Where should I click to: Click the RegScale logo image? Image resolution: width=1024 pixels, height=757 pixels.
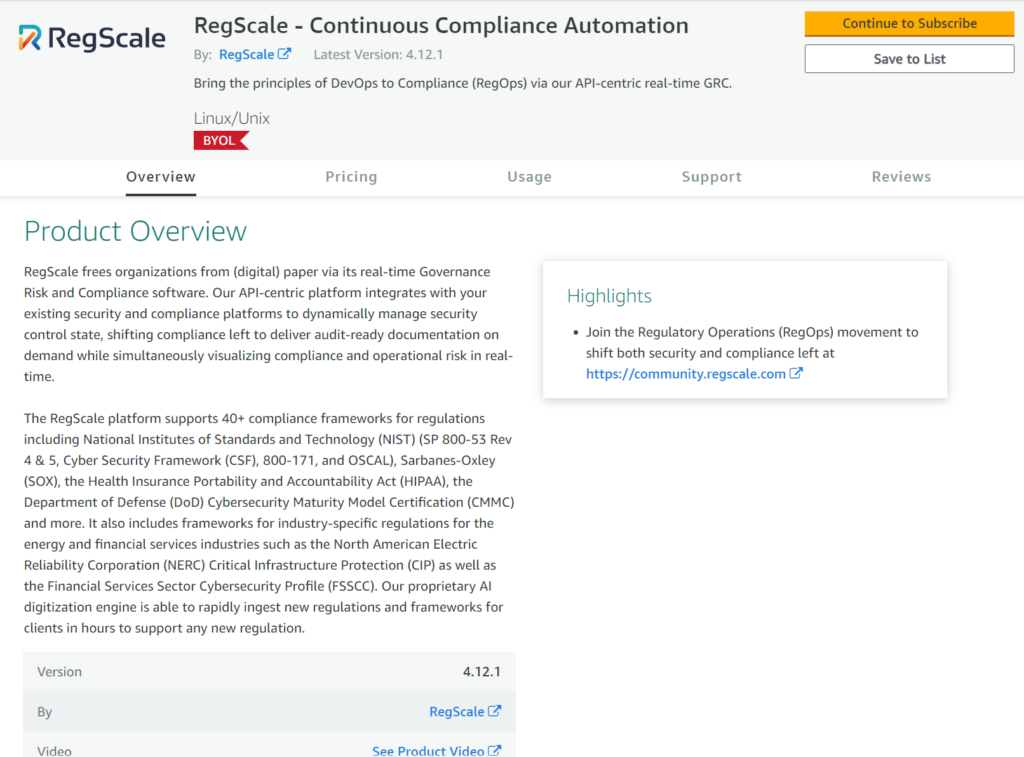point(92,39)
